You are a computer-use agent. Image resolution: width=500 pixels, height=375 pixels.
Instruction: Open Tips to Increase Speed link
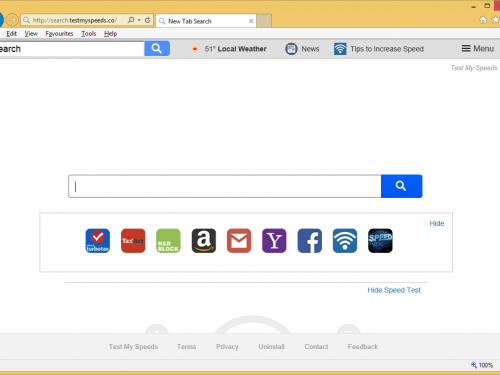point(387,49)
